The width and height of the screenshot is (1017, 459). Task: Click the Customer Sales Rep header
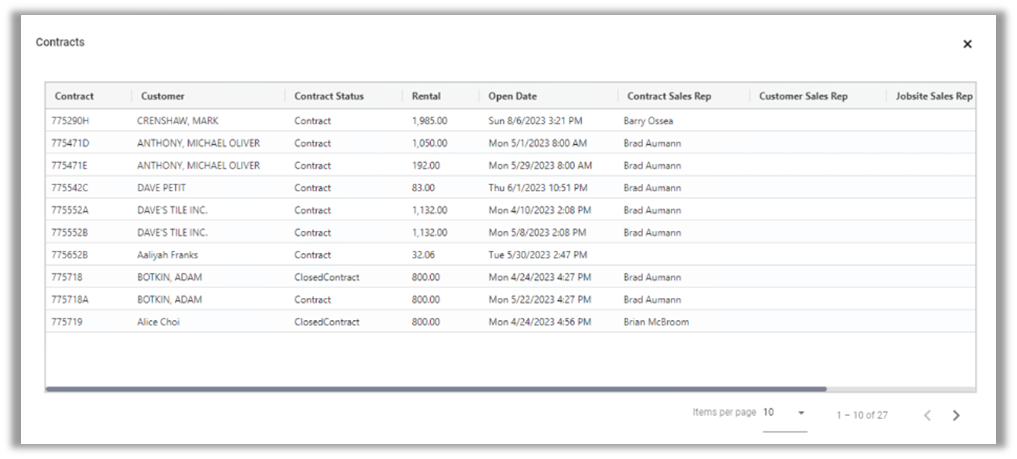[x=803, y=96]
